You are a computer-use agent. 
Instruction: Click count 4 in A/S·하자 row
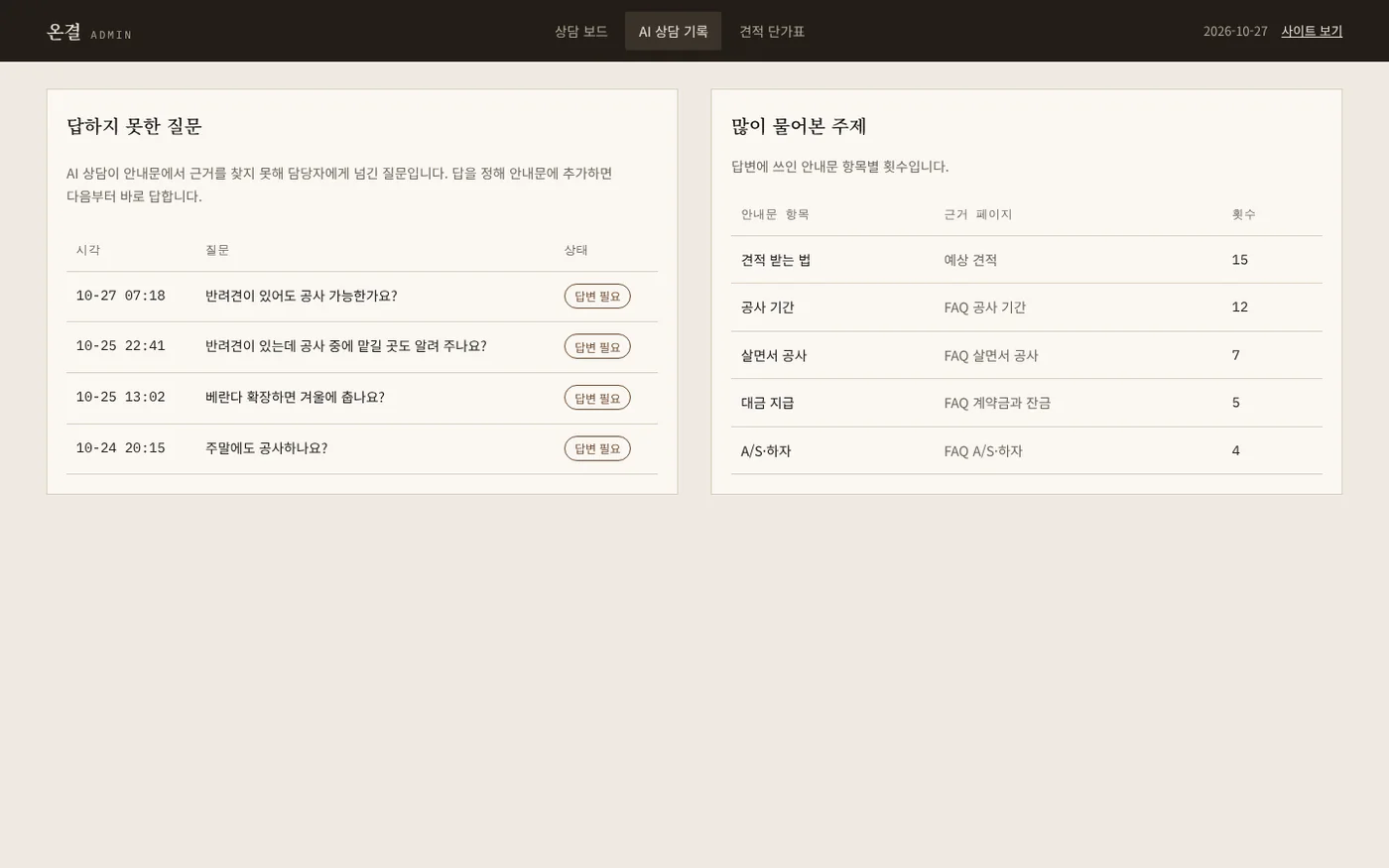[x=1236, y=450]
